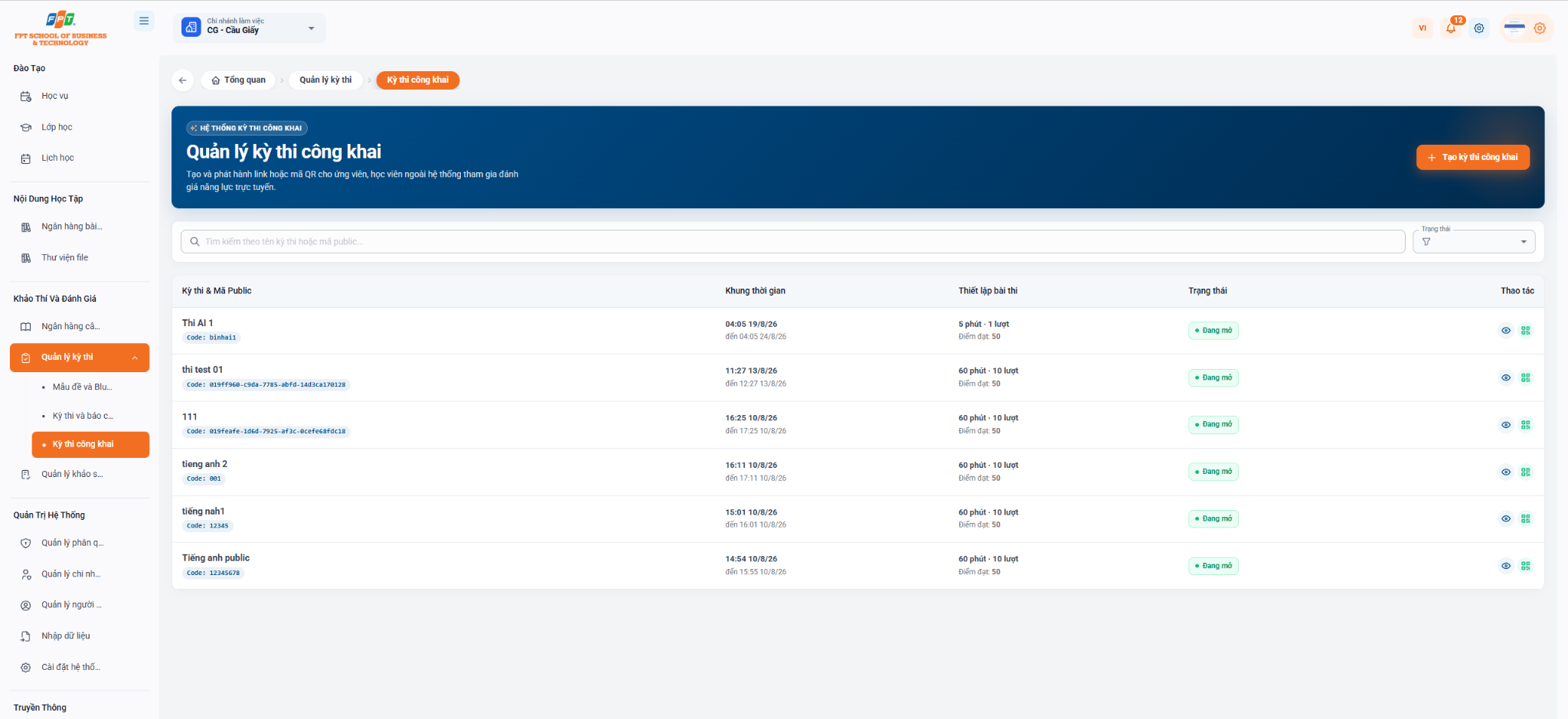Viewport: 1568px width, 719px height.
Task: Open Cài đặt hệ thố... sidebar item
Action: (80, 668)
